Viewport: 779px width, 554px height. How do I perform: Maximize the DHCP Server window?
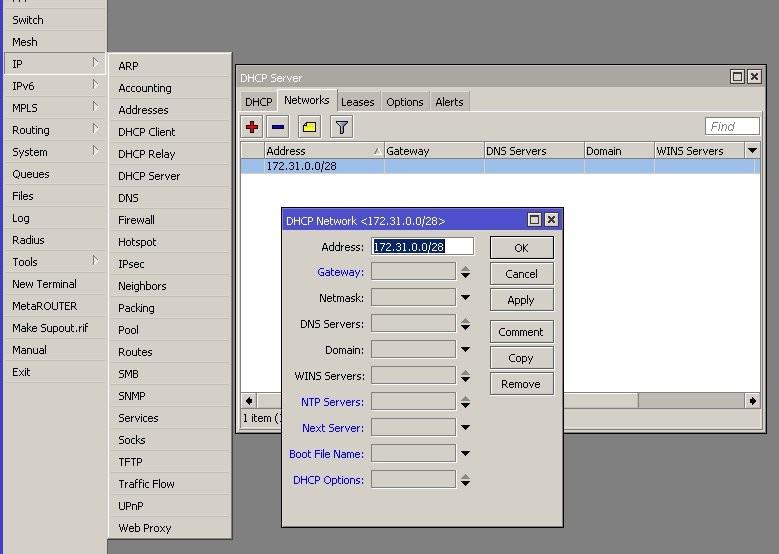tap(737, 77)
